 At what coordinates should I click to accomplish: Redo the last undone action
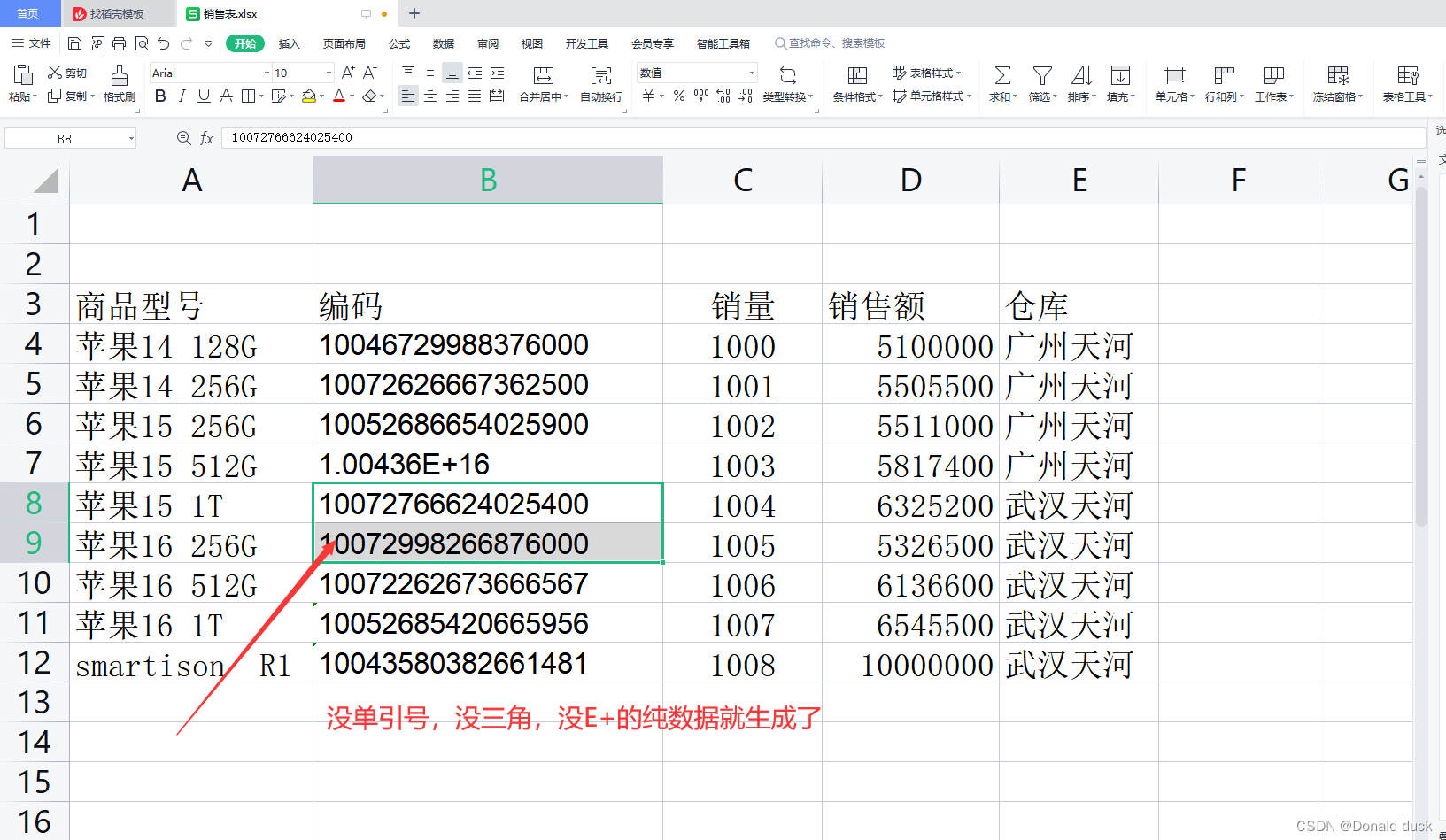click(x=186, y=43)
